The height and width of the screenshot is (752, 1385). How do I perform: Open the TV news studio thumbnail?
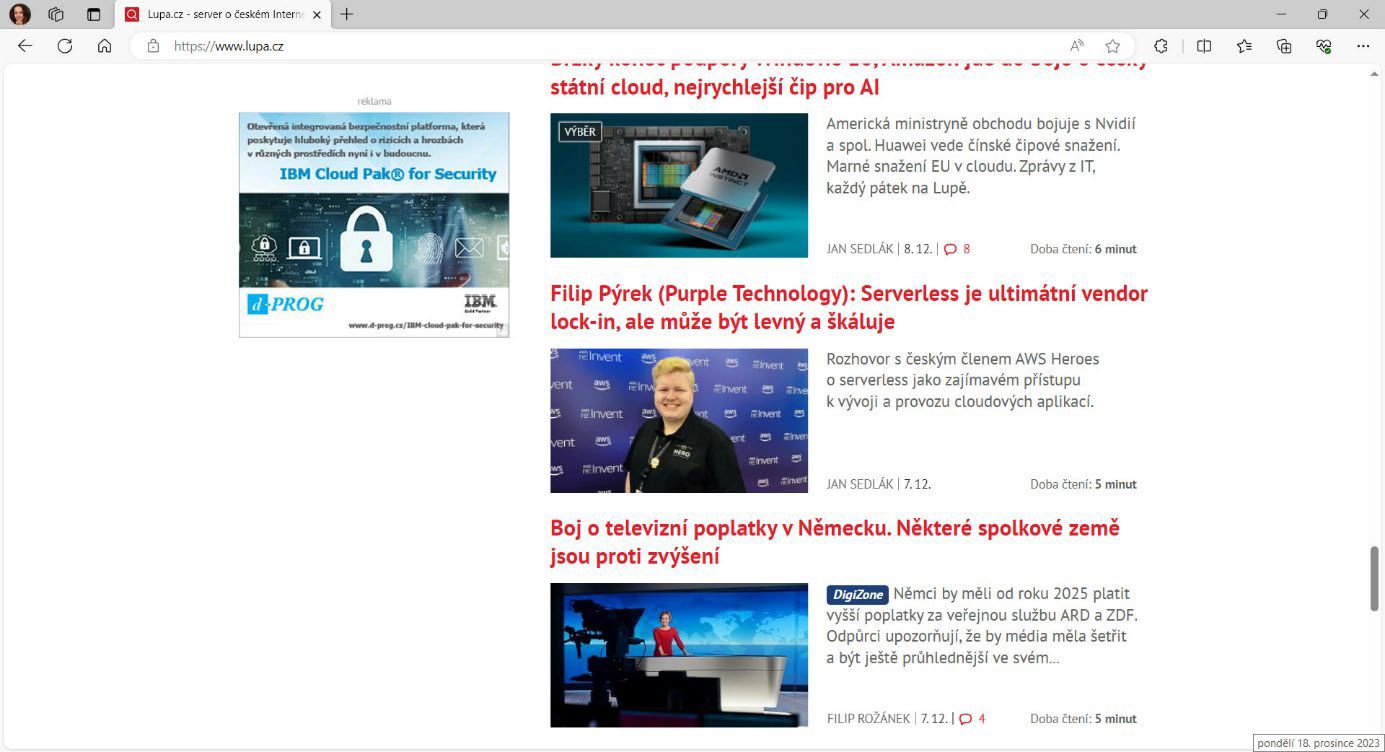[679, 655]
